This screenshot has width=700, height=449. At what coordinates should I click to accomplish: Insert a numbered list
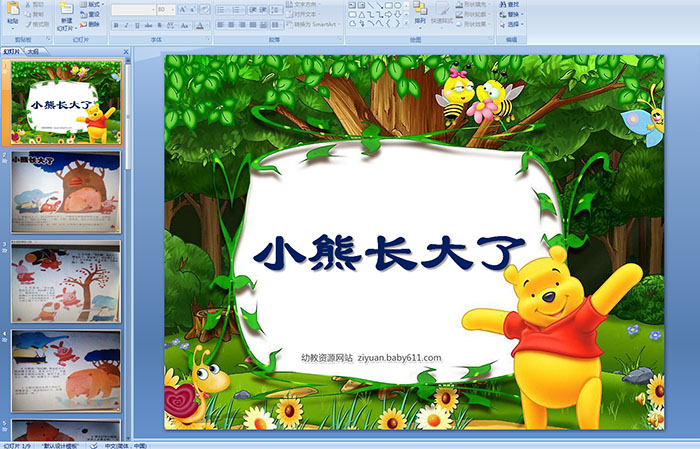tap(237, 10)
